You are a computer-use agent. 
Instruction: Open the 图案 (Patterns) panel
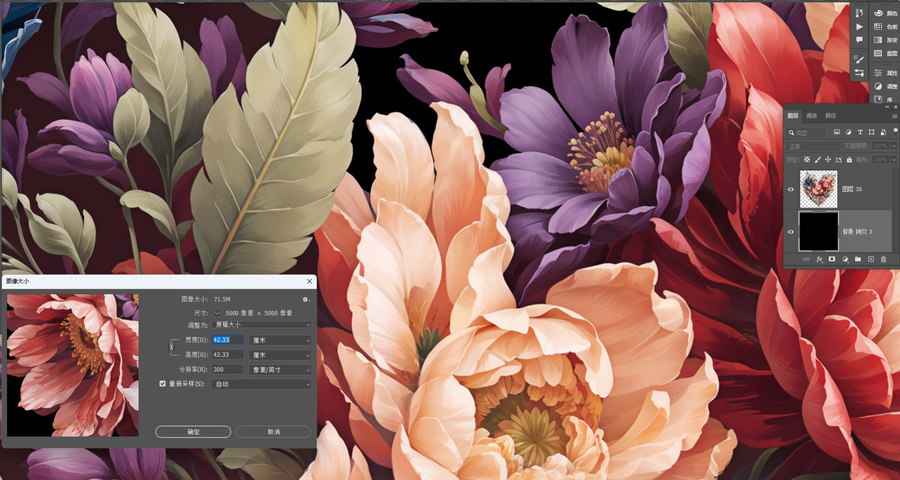tap(886, 53)
